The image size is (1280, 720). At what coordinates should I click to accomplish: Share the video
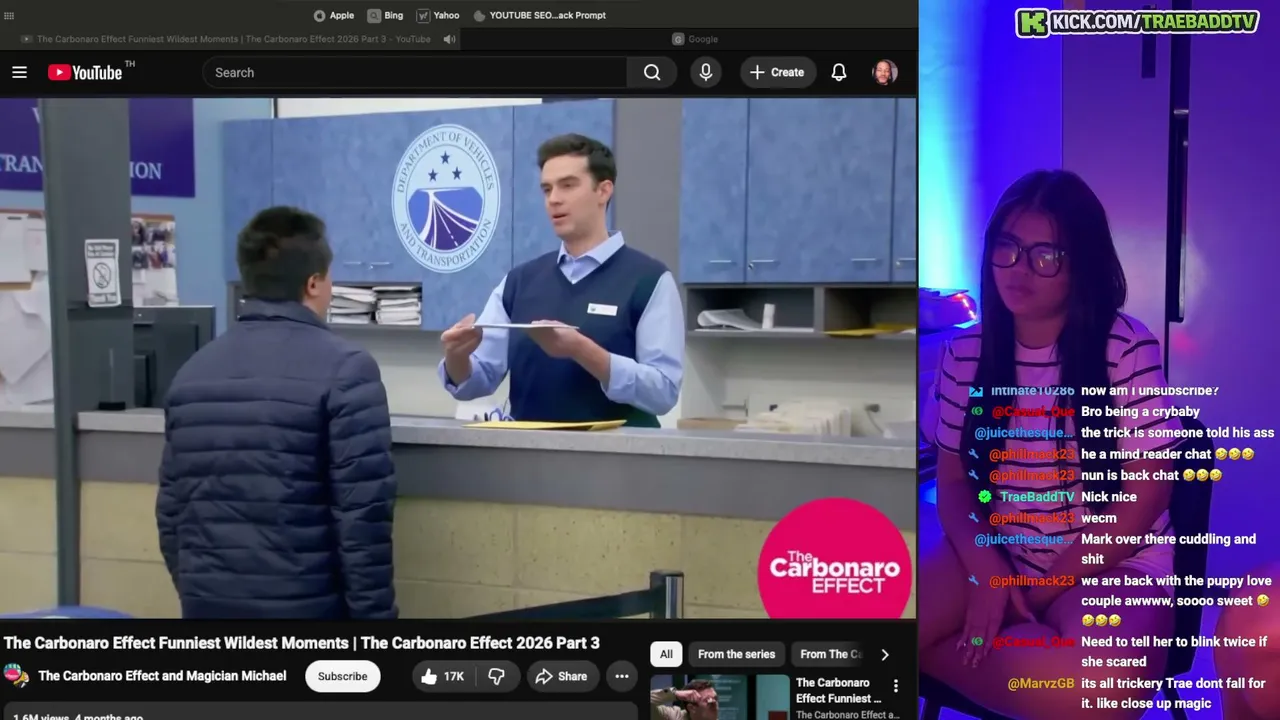click(561, 676)
